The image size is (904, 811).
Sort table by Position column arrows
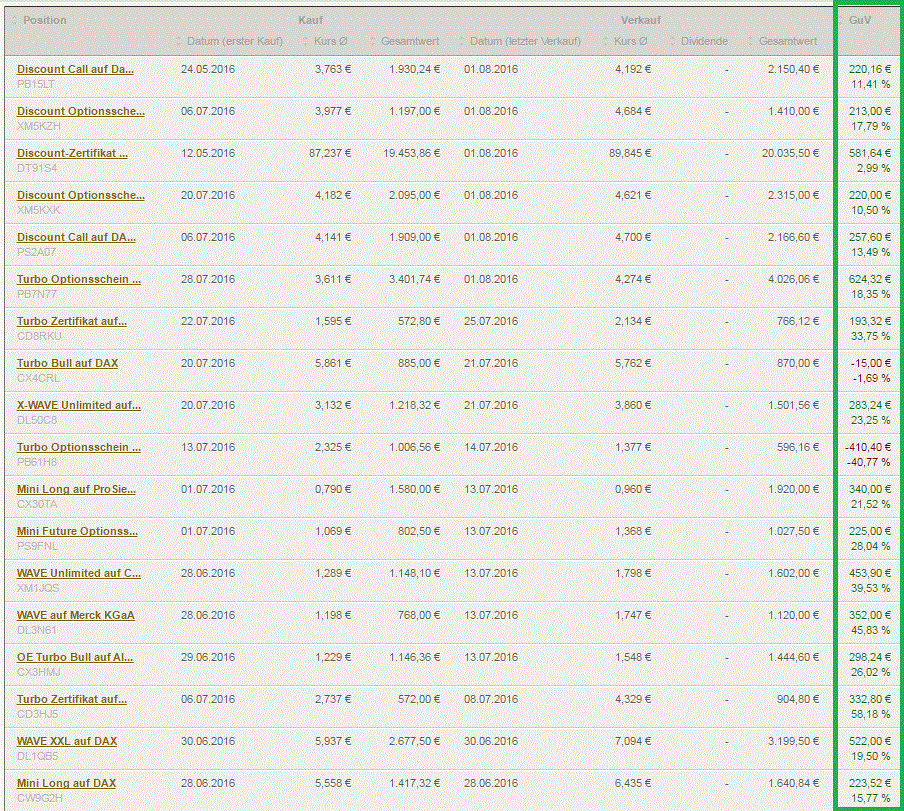15,20
